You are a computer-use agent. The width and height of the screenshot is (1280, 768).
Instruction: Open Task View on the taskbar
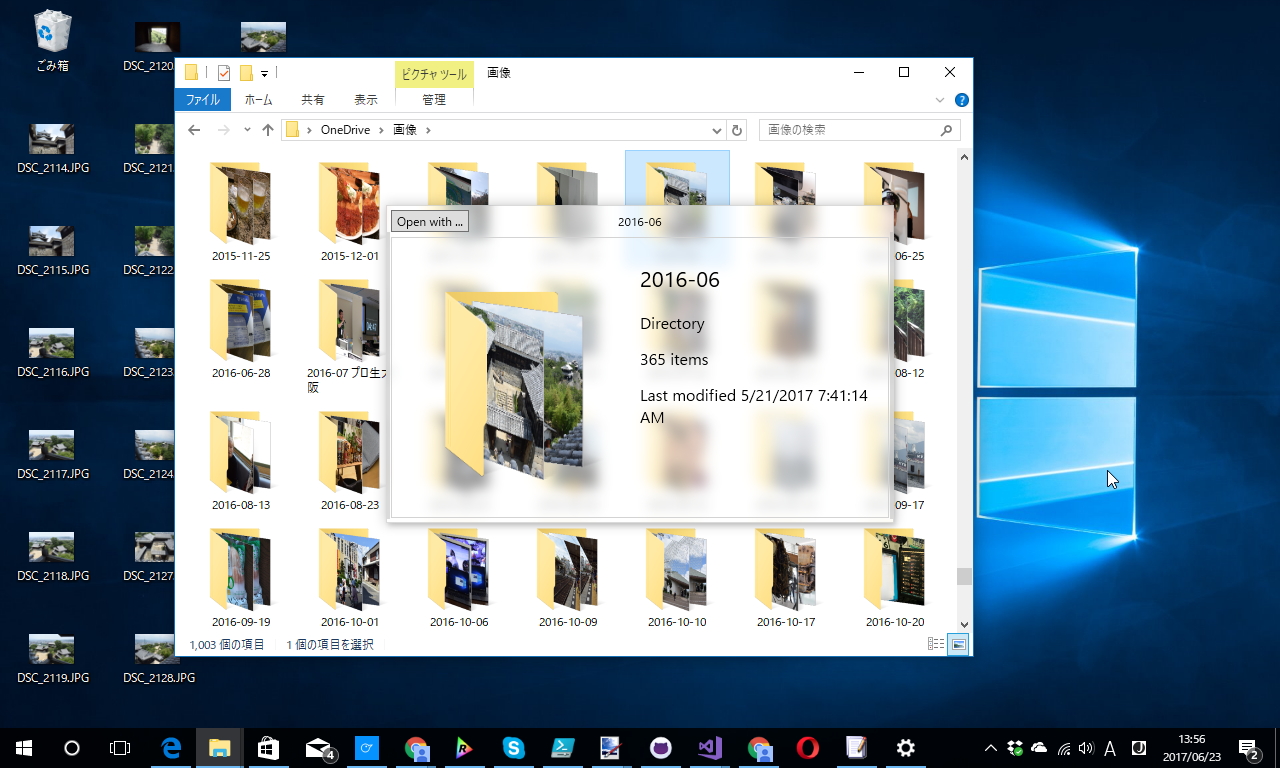point(120,748)
